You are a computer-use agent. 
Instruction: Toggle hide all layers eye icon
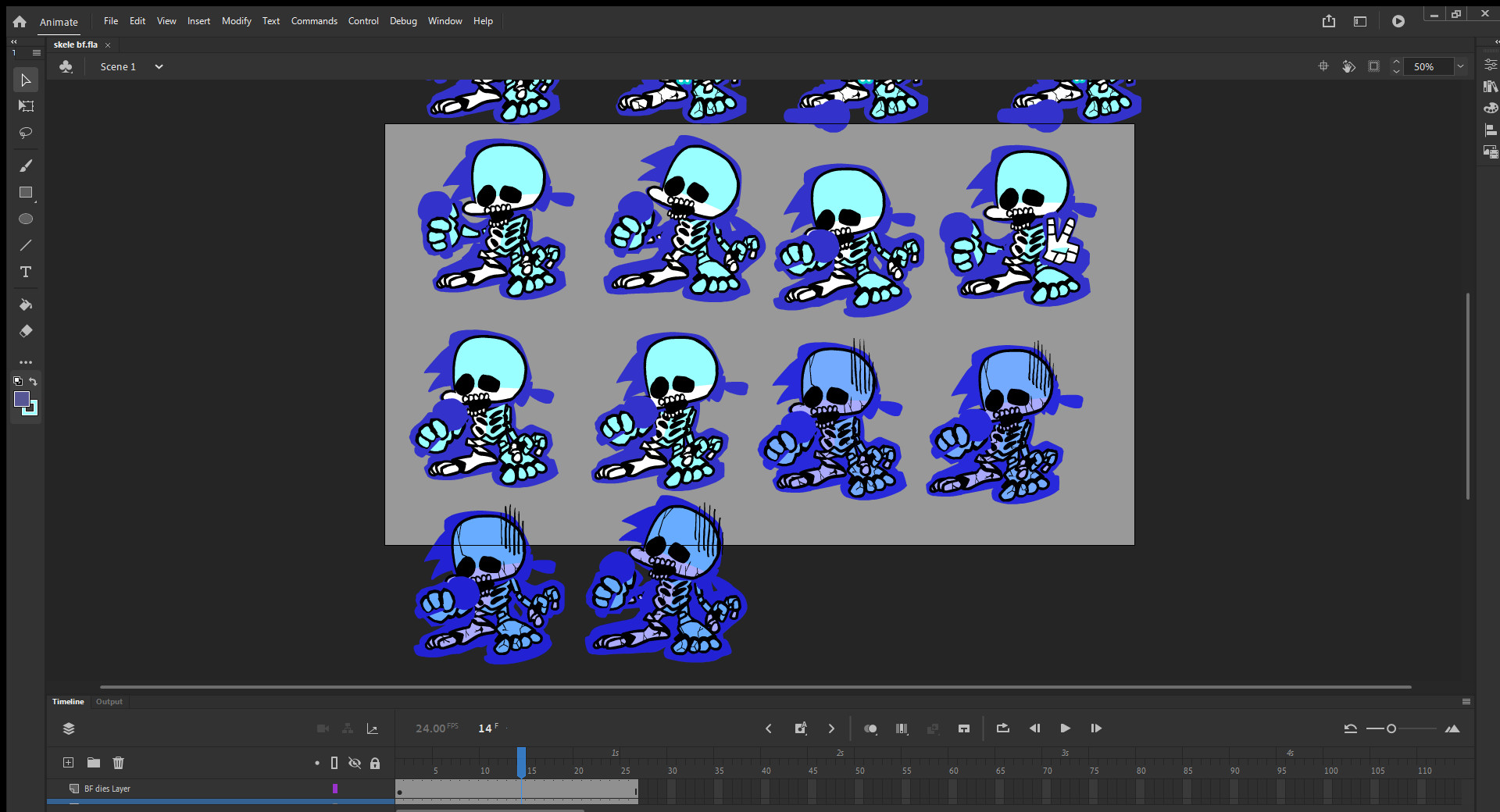tap(355, 763)
